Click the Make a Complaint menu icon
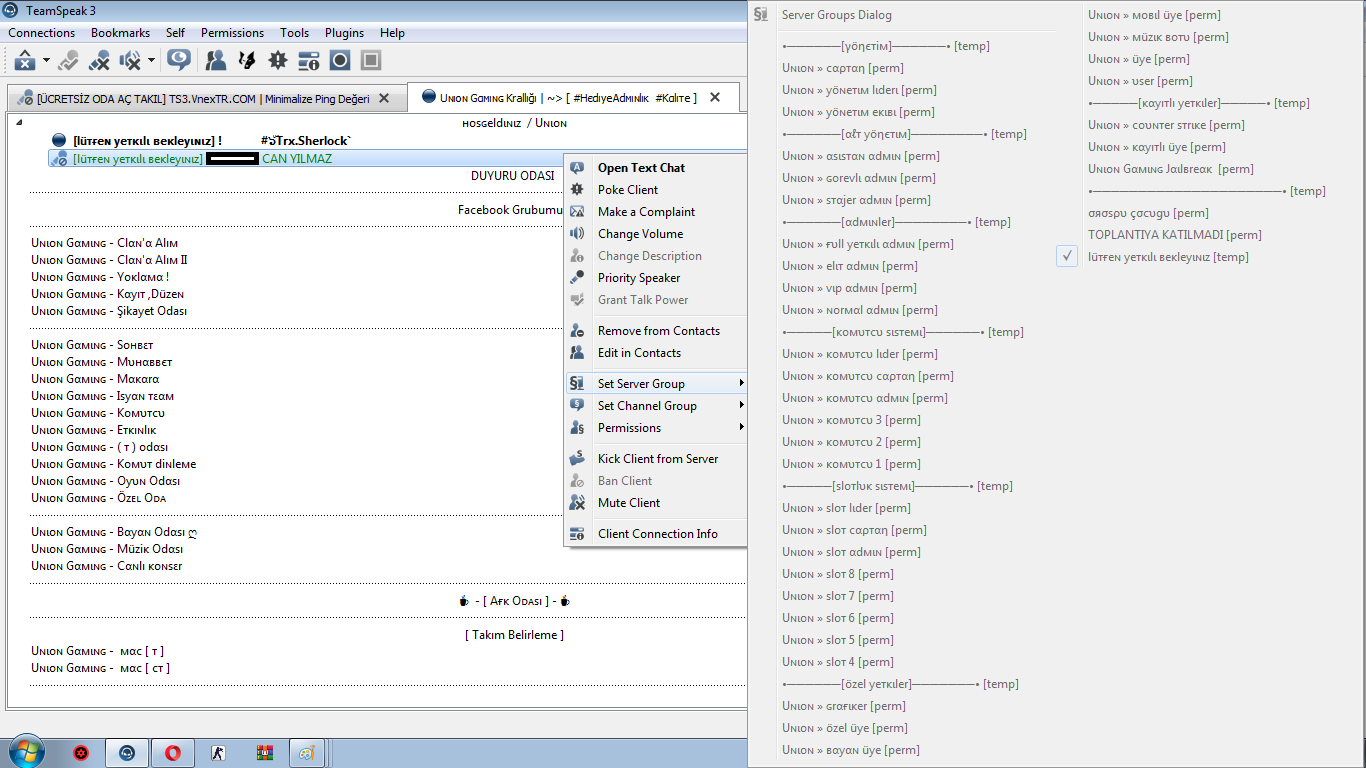Viewport: 1366px width, 768px height. pos(577,212)
